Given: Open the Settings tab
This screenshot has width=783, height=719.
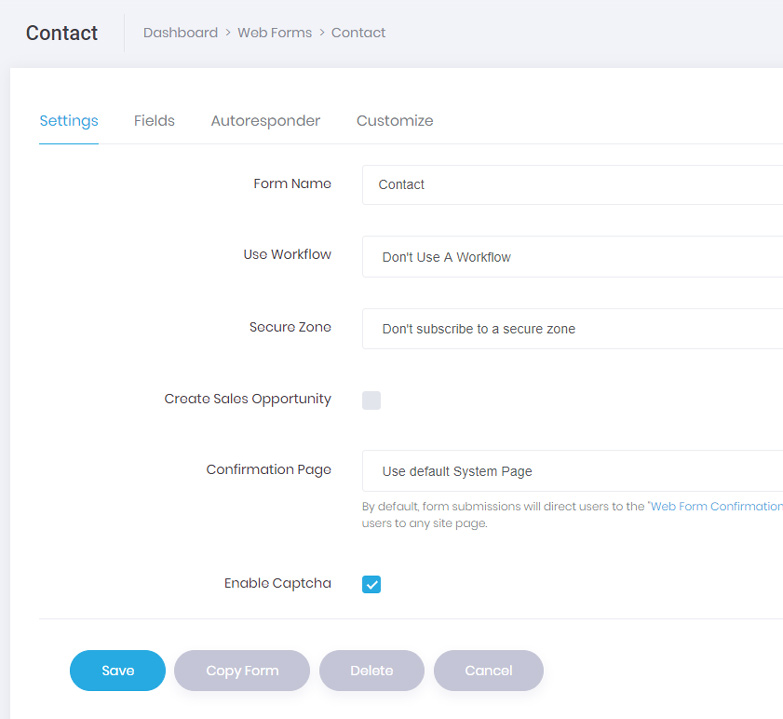Looking at the screenshot, I should (x=69, y=121).
